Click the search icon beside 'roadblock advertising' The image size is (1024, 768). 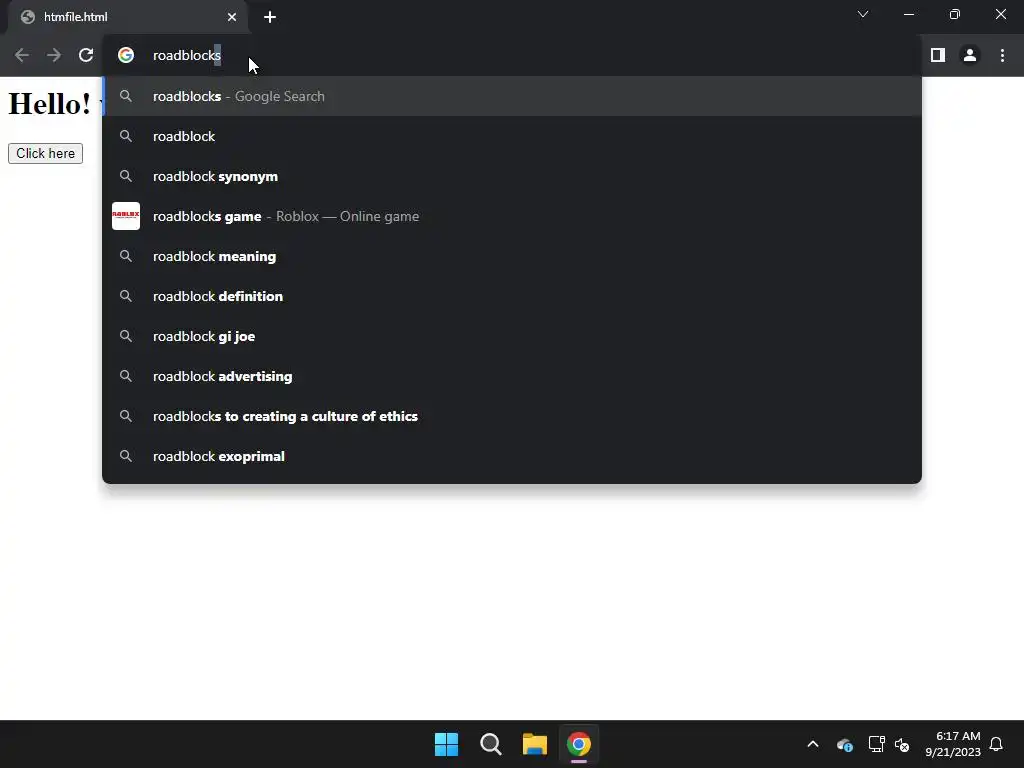[x=126, y=376]
